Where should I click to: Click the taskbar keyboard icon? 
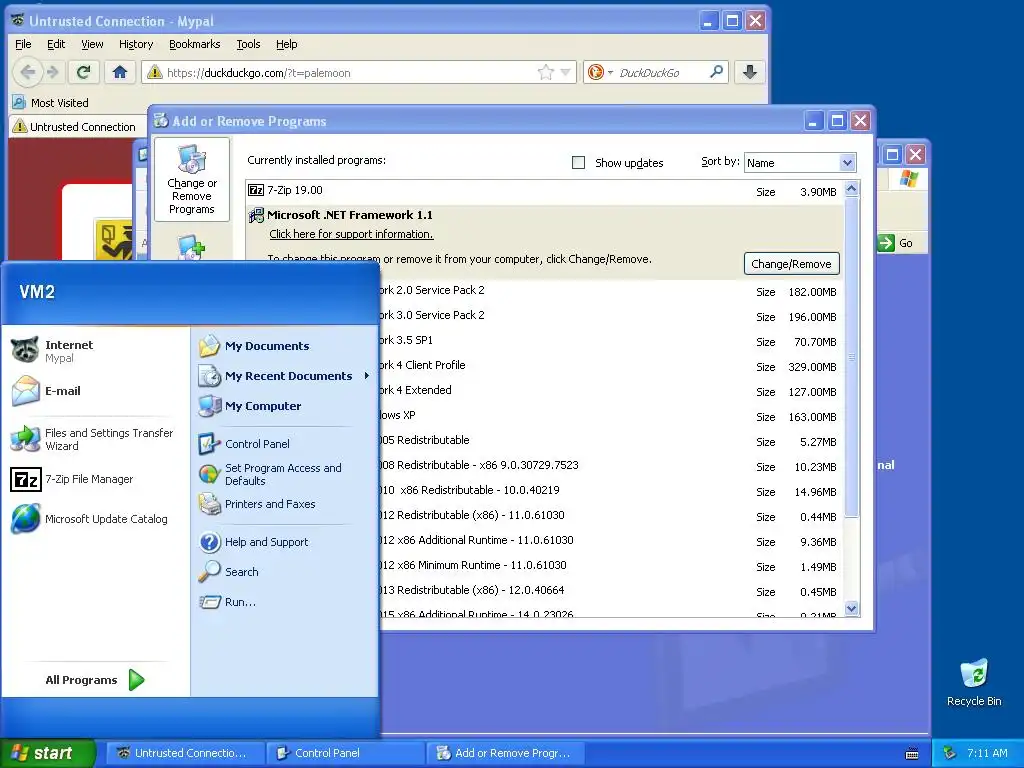[x=912, y=754]
